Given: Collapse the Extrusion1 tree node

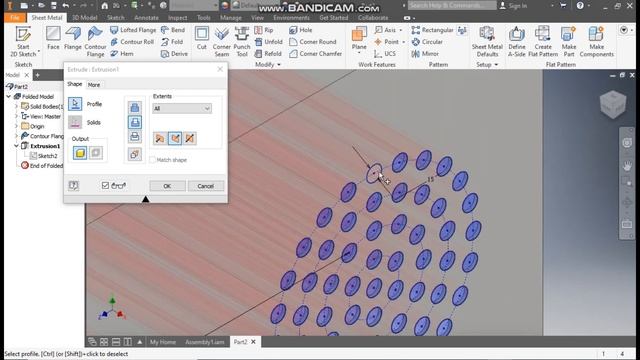Looking at the screenshot, I should (16, 146).
